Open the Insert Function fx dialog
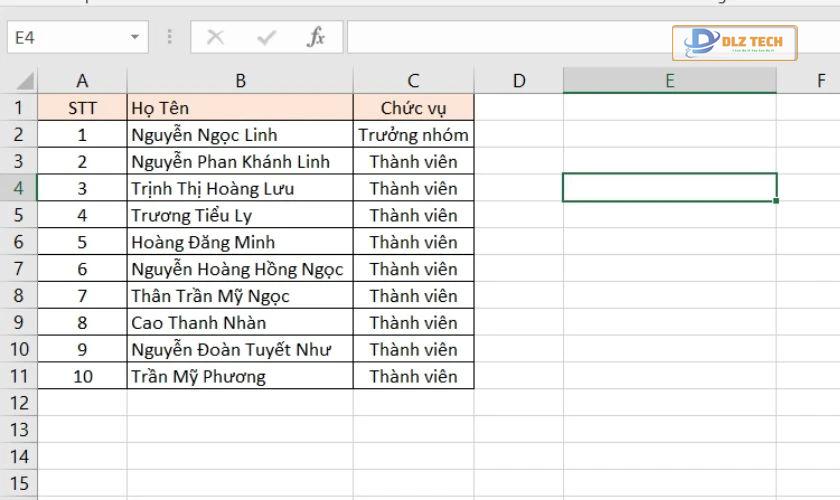Viewport: 840px width, 500px height. pyautogui.click(x=316, y=37)
